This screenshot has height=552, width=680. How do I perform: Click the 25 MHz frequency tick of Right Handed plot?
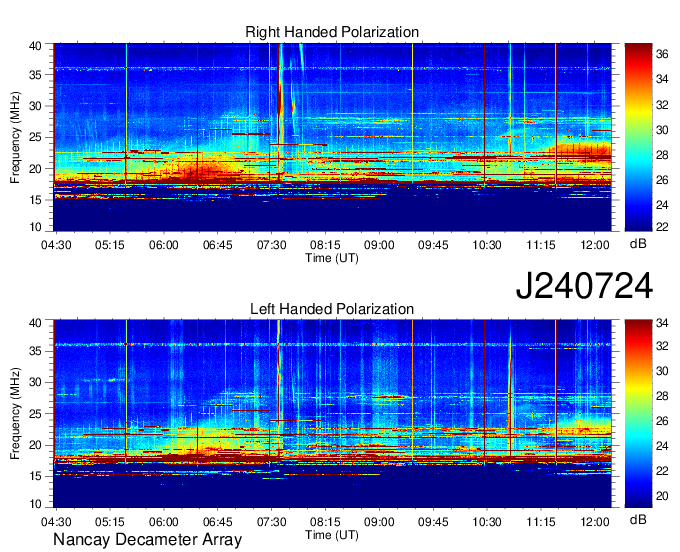coord(35,137)
